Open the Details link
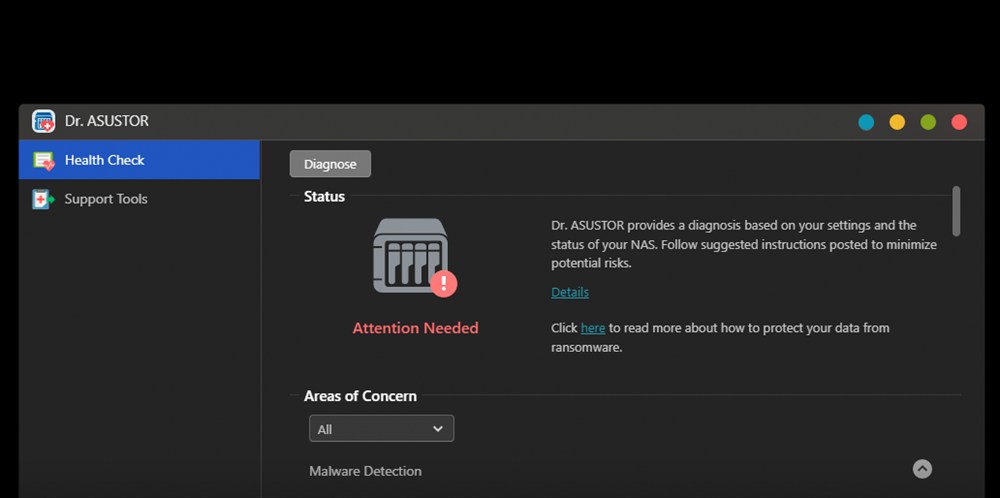Screen dimensions: 1000x498 (x=570, y=292)
